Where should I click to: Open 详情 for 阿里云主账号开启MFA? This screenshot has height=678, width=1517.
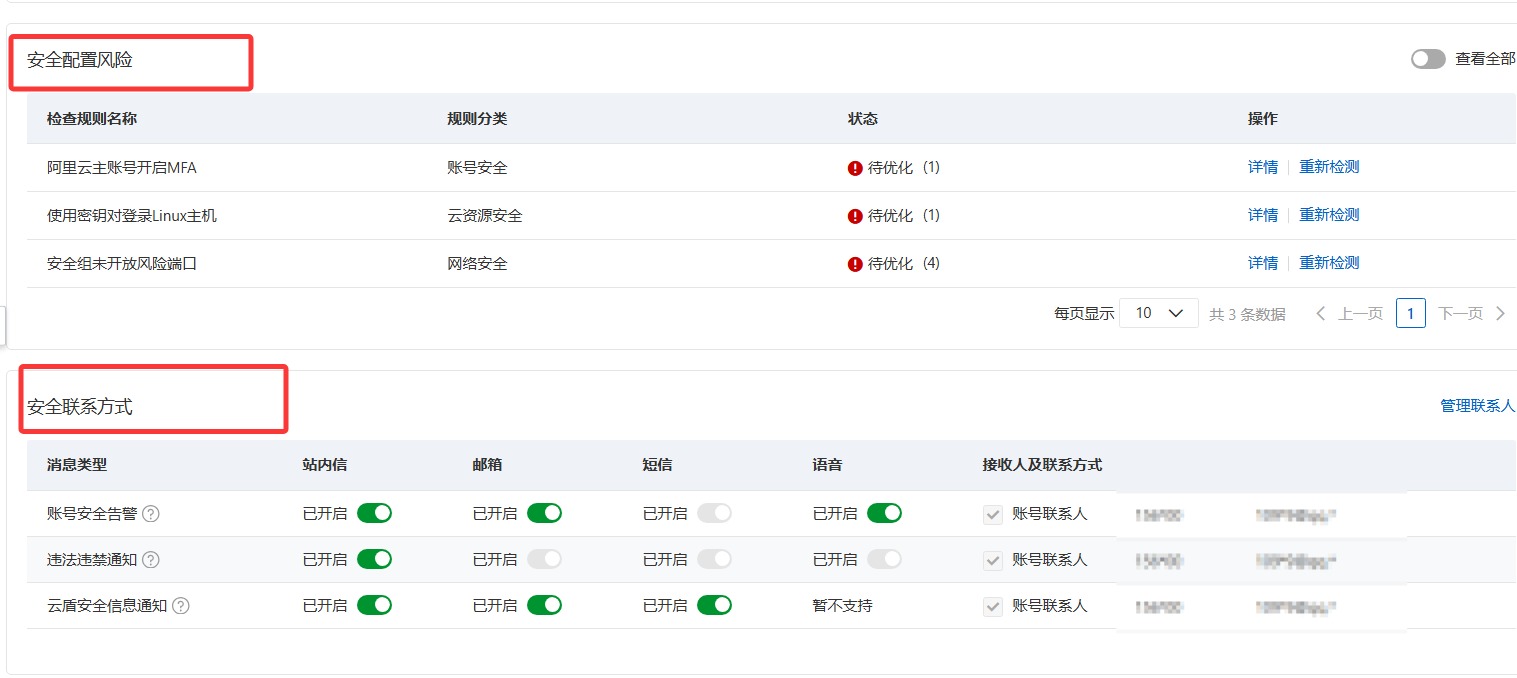click(1262, 167)
